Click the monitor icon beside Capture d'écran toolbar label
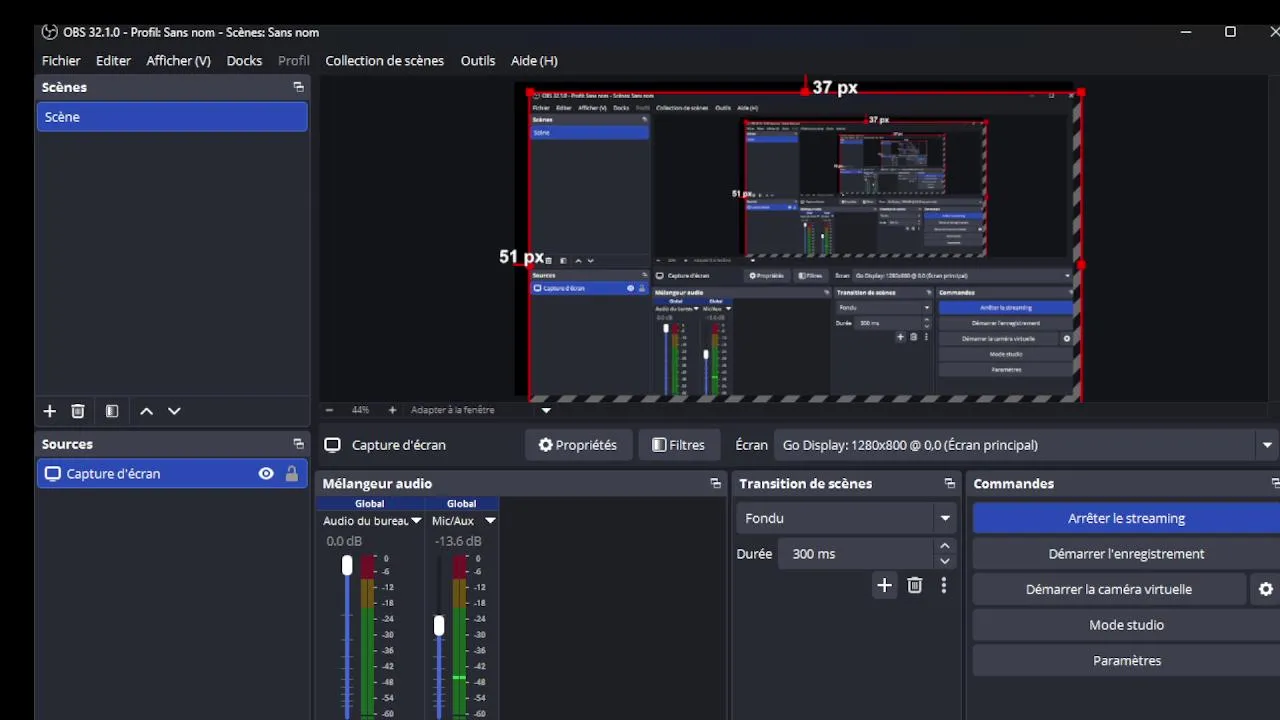1280x720 pixels. click(333, 445)
